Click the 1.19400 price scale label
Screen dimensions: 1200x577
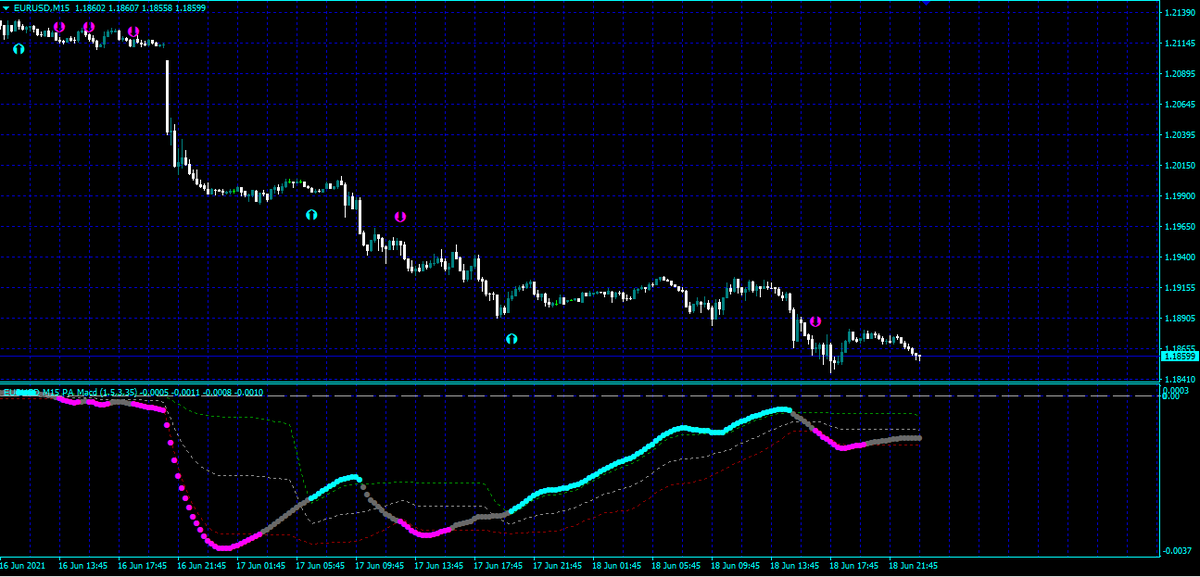(x=1180, y=257)
